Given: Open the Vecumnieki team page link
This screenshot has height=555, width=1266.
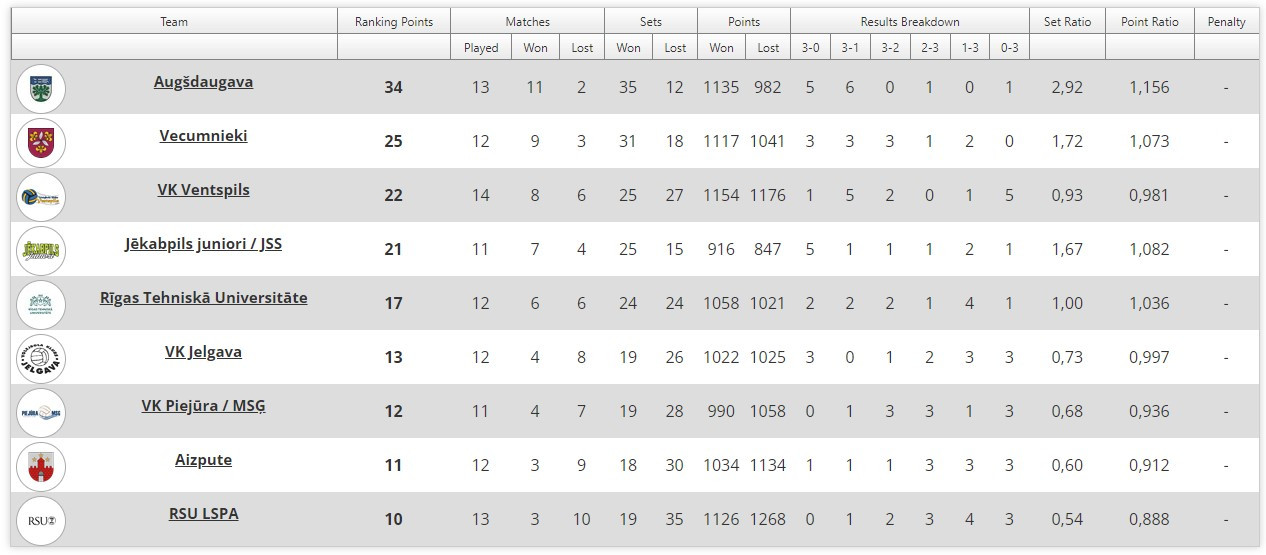Looking at the screenshot, I should pos(203,136).
